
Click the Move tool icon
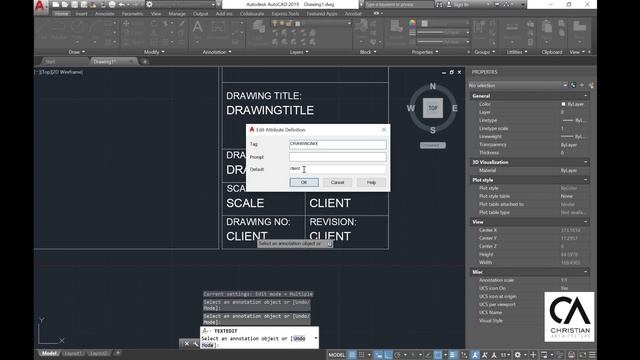pyautogui.click(x=126, y=24)
